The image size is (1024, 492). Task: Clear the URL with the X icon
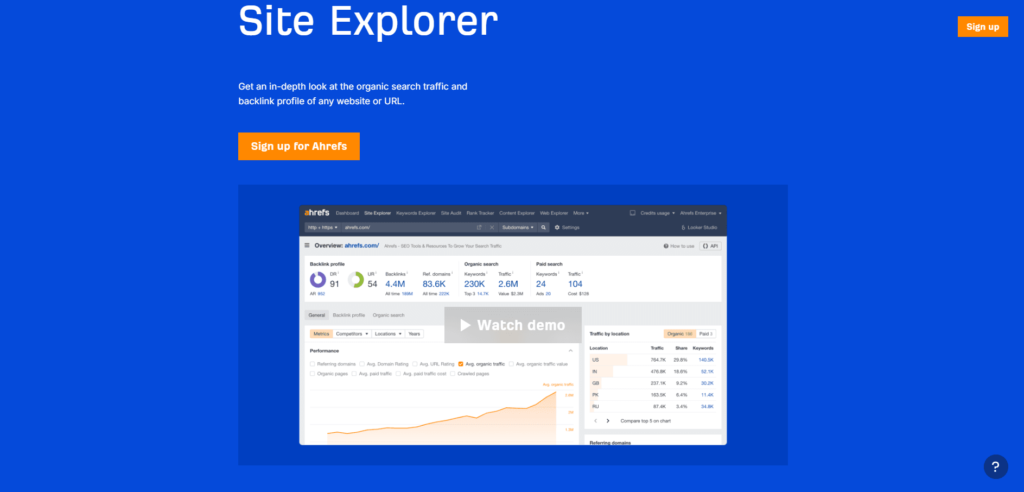[x=492, y=227]
